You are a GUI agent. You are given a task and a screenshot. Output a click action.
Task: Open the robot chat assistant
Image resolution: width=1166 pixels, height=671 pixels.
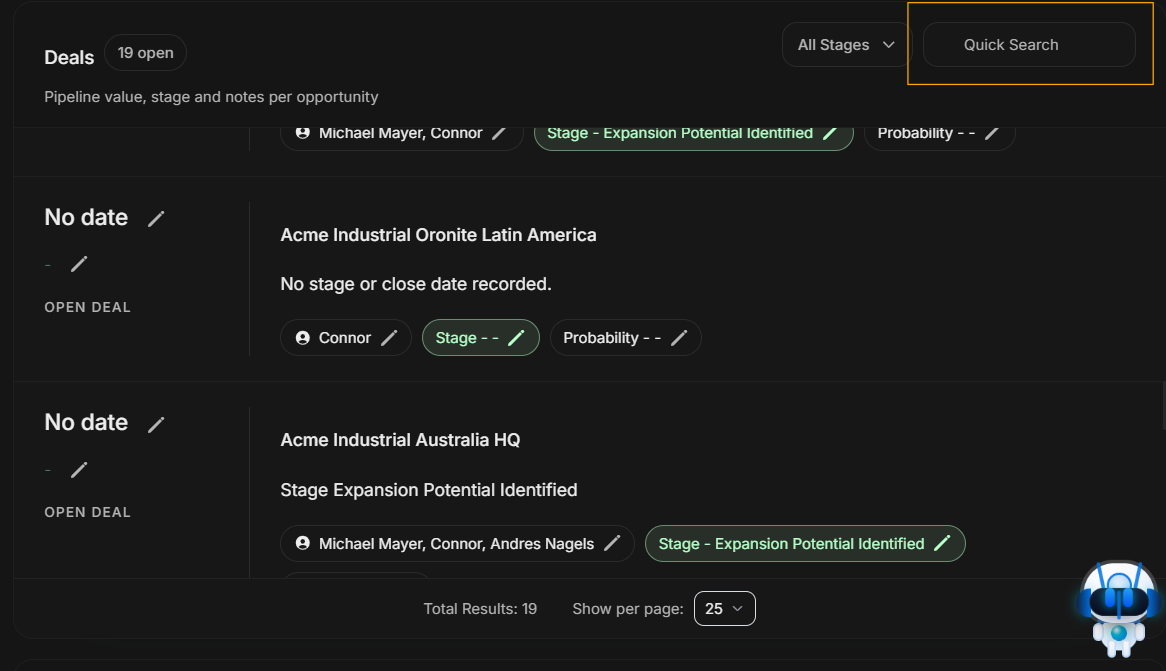1118,609
